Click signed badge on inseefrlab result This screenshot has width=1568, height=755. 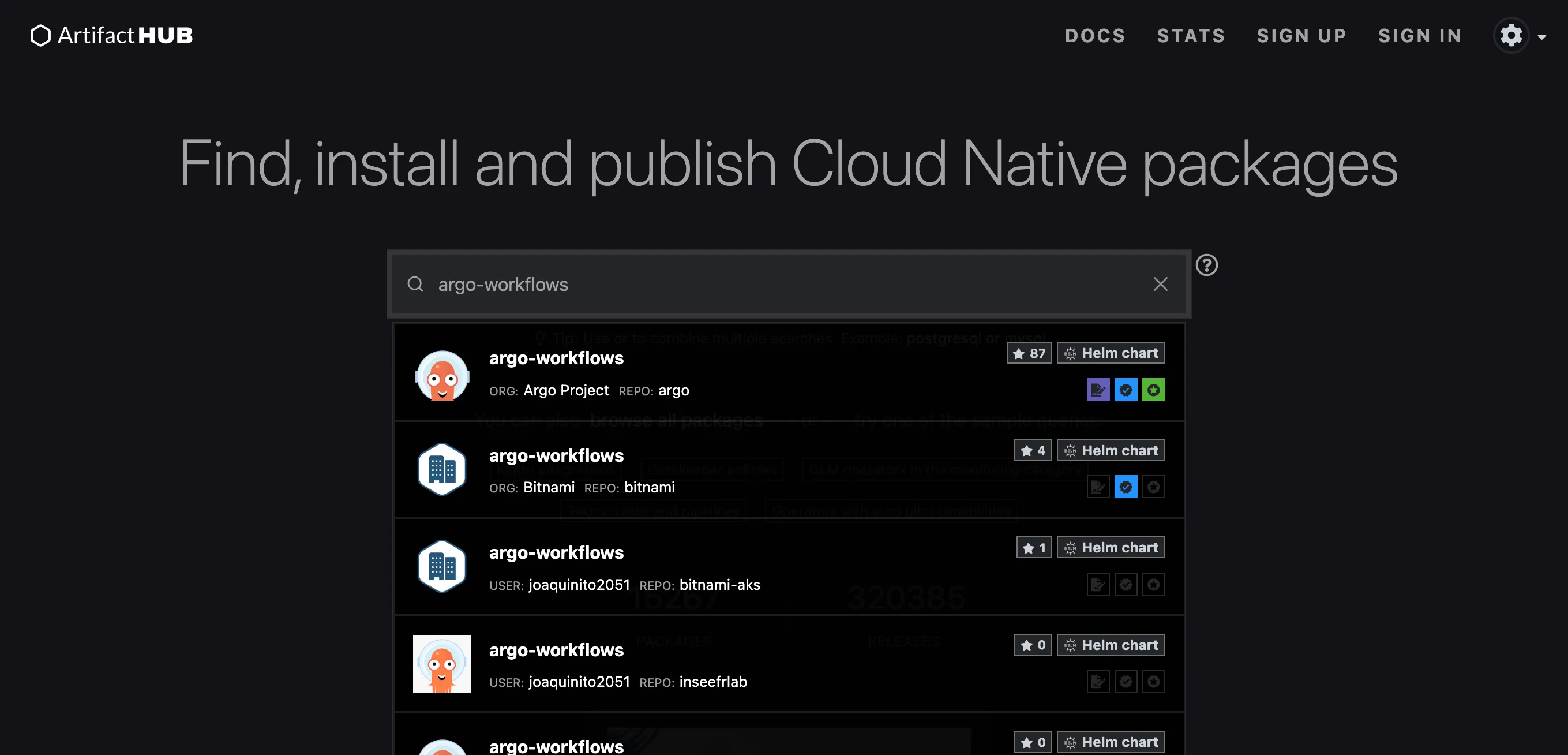click(1097, 681)
